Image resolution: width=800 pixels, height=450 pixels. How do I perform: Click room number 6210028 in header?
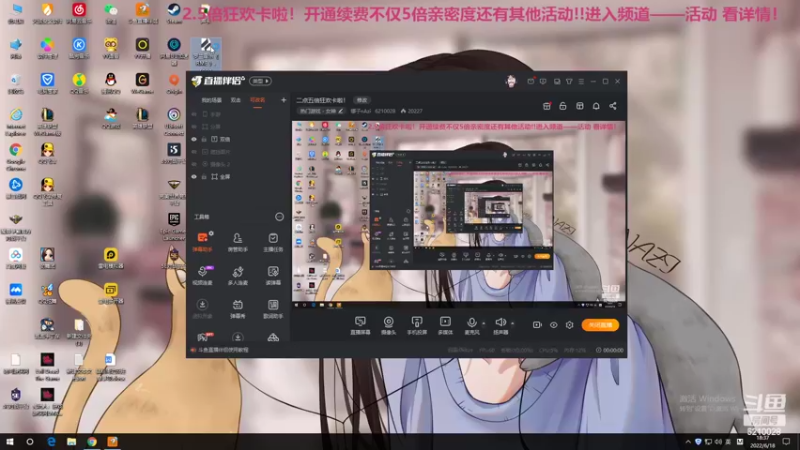(385, 111)
